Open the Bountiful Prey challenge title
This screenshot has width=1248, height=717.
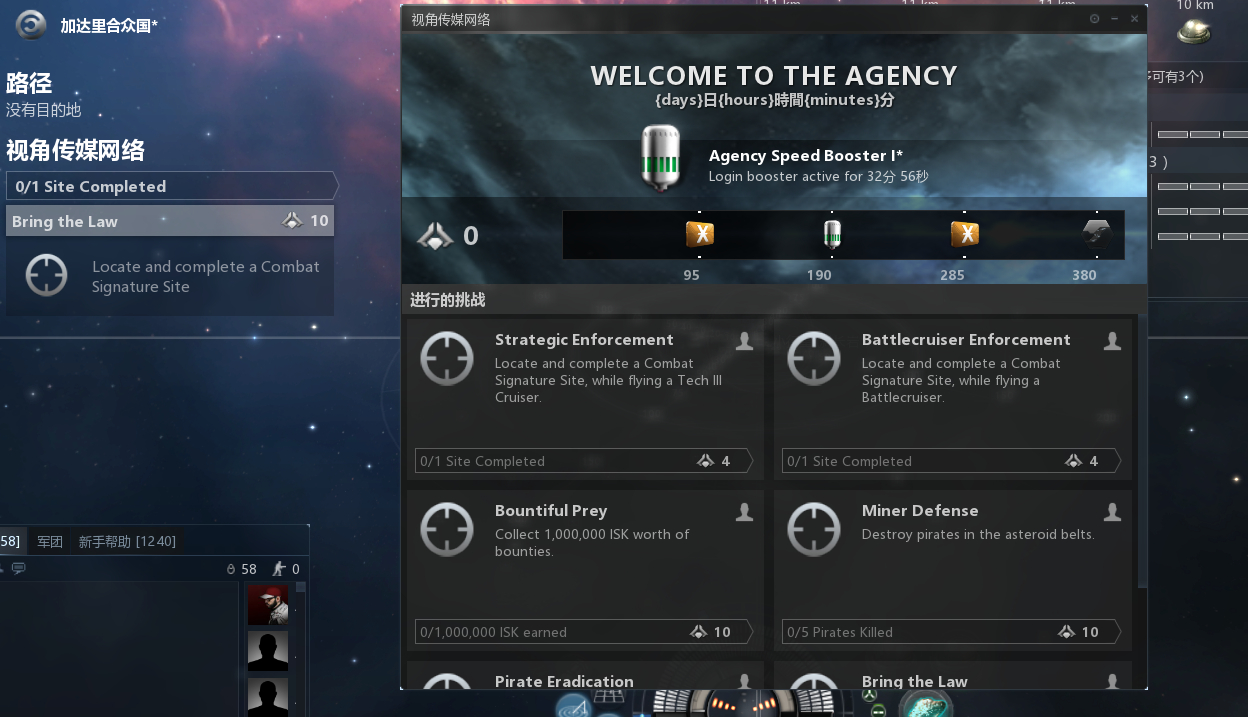(x=551, y=511)
